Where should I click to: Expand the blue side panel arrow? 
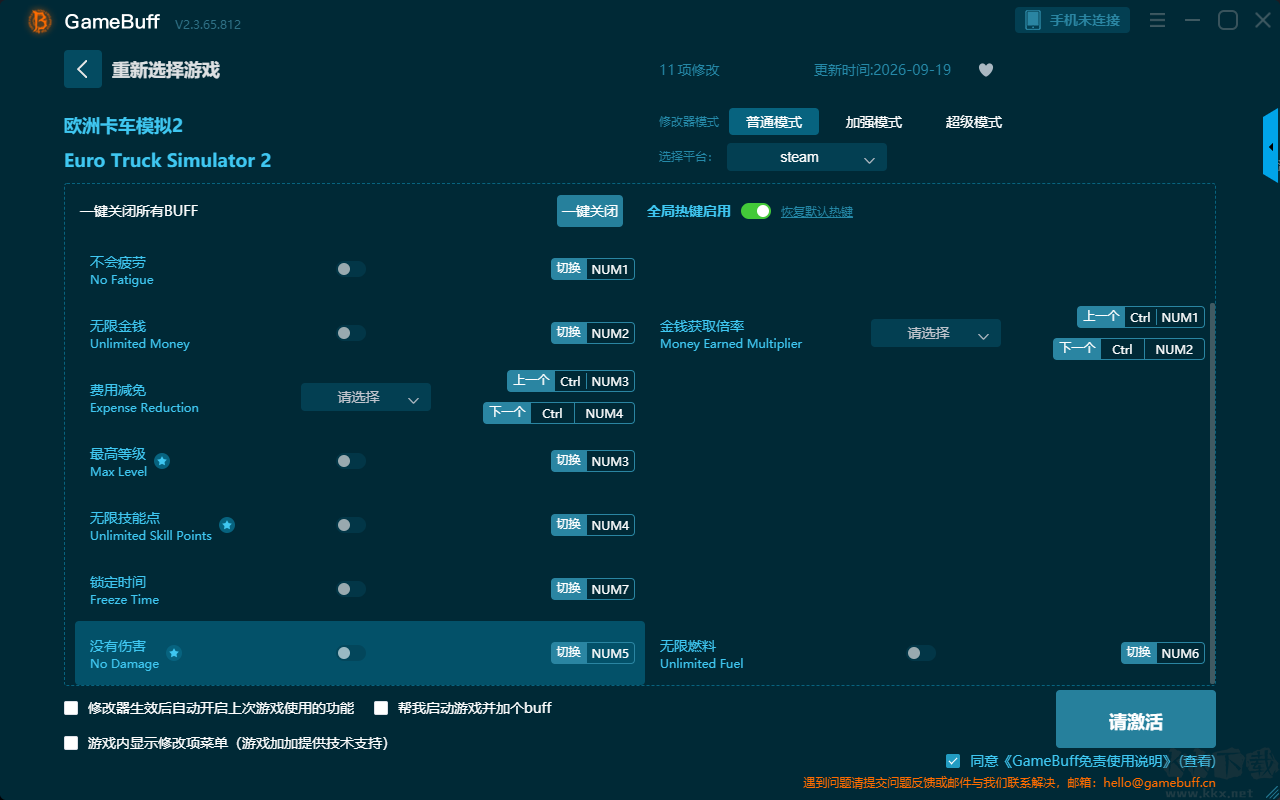click(1271, 147)
